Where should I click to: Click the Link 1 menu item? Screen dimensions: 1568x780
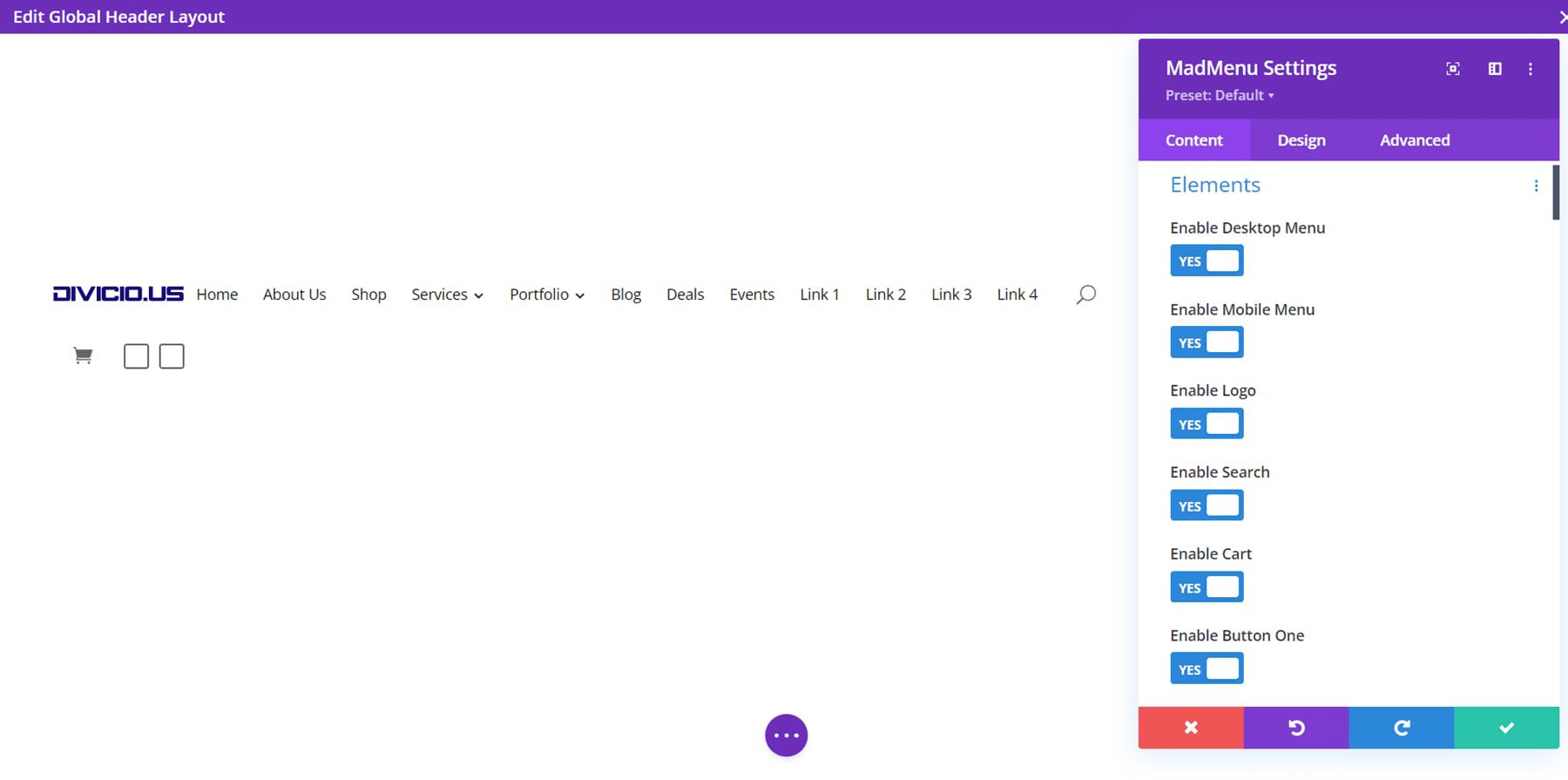[x=819, y=295]
